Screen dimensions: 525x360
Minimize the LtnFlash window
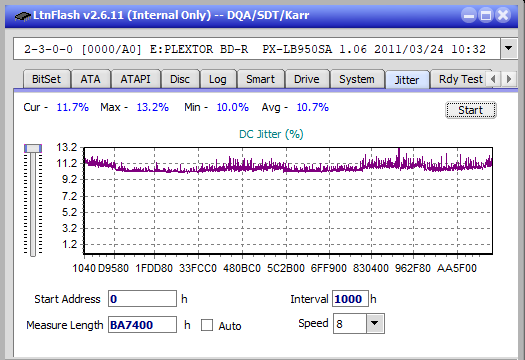tap(469, 15)
